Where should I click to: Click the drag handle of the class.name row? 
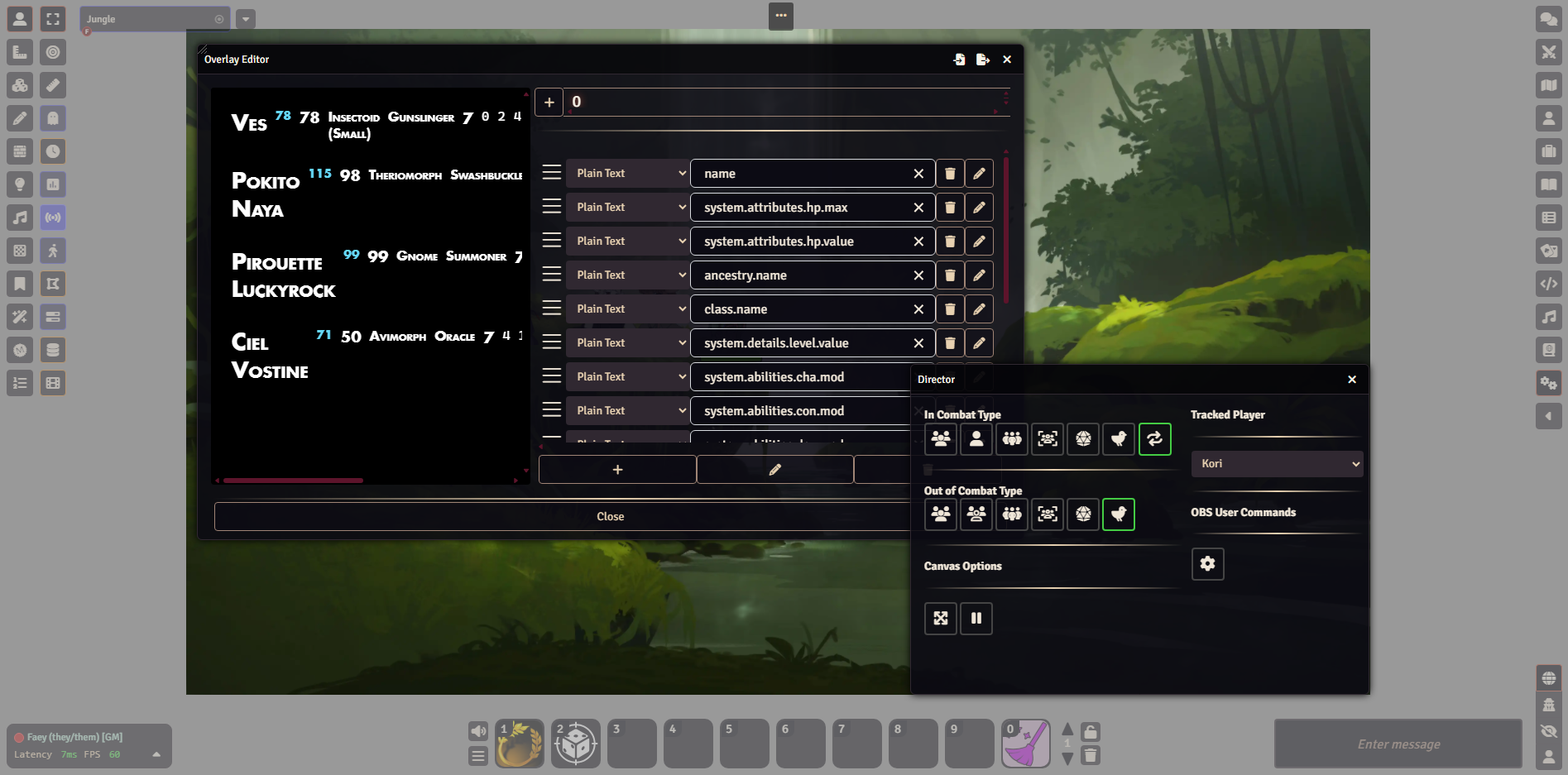pyautogui.click(x=552, y=309)
